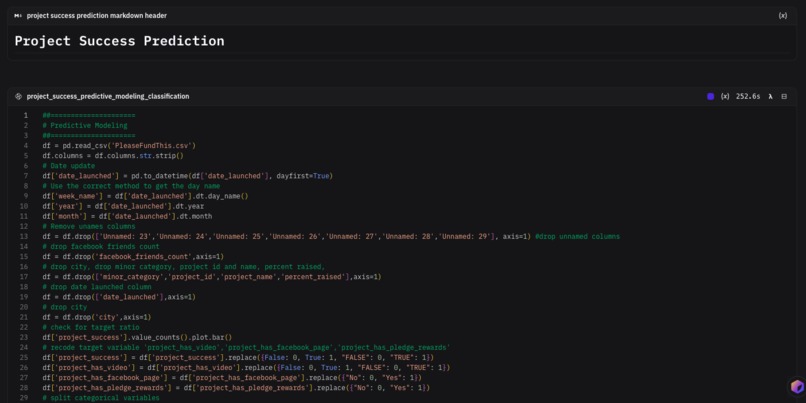The height and width of the screenshot is (403, 806).
Task: Open variables (x) of the markdown header cell
Action: [782, 16]
